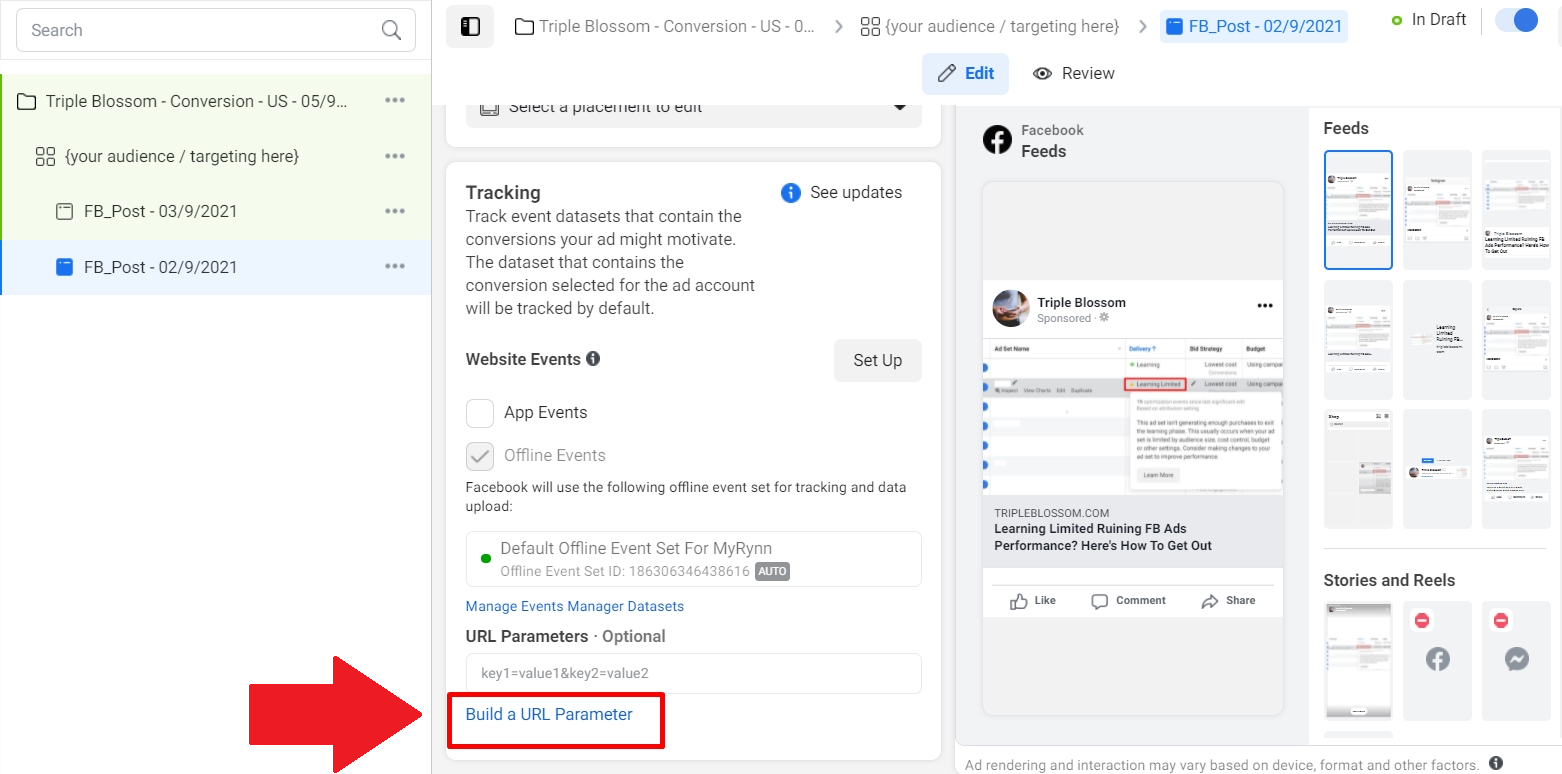
Task: Select FB_Post - 02/9/2021 breadcrumb
Action: click(1254, 27)
